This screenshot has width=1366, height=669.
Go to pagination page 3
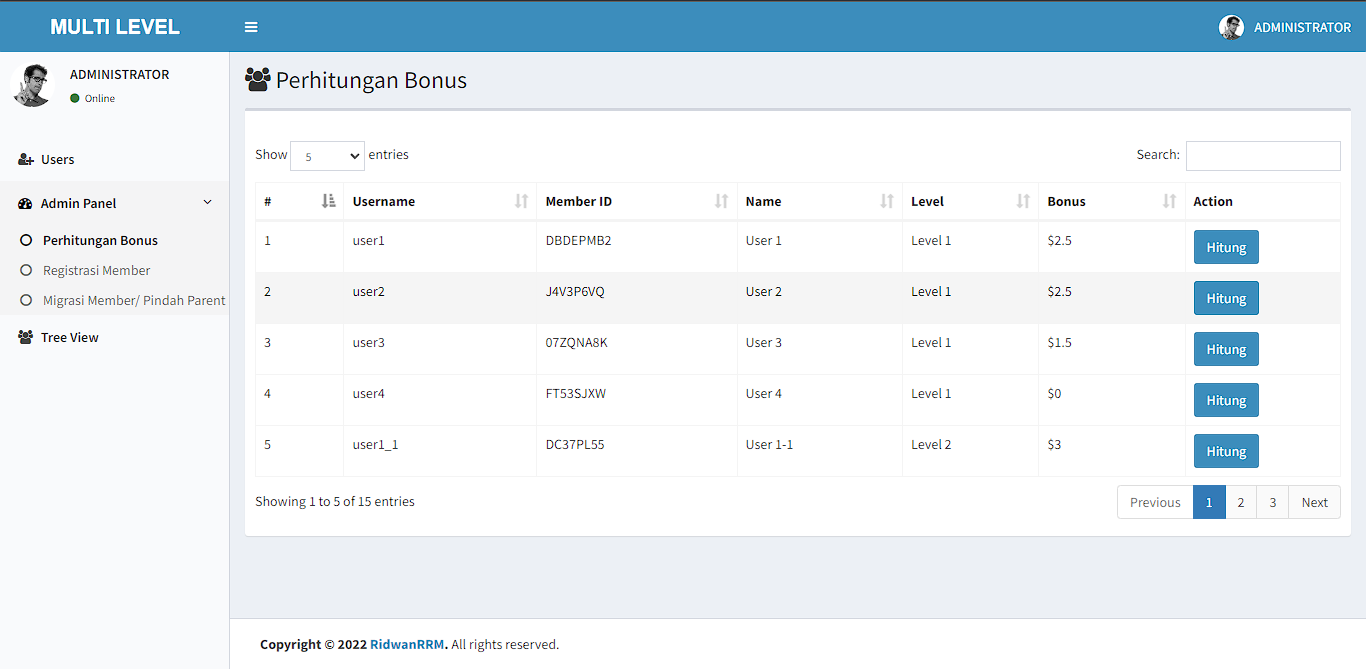1273,502
